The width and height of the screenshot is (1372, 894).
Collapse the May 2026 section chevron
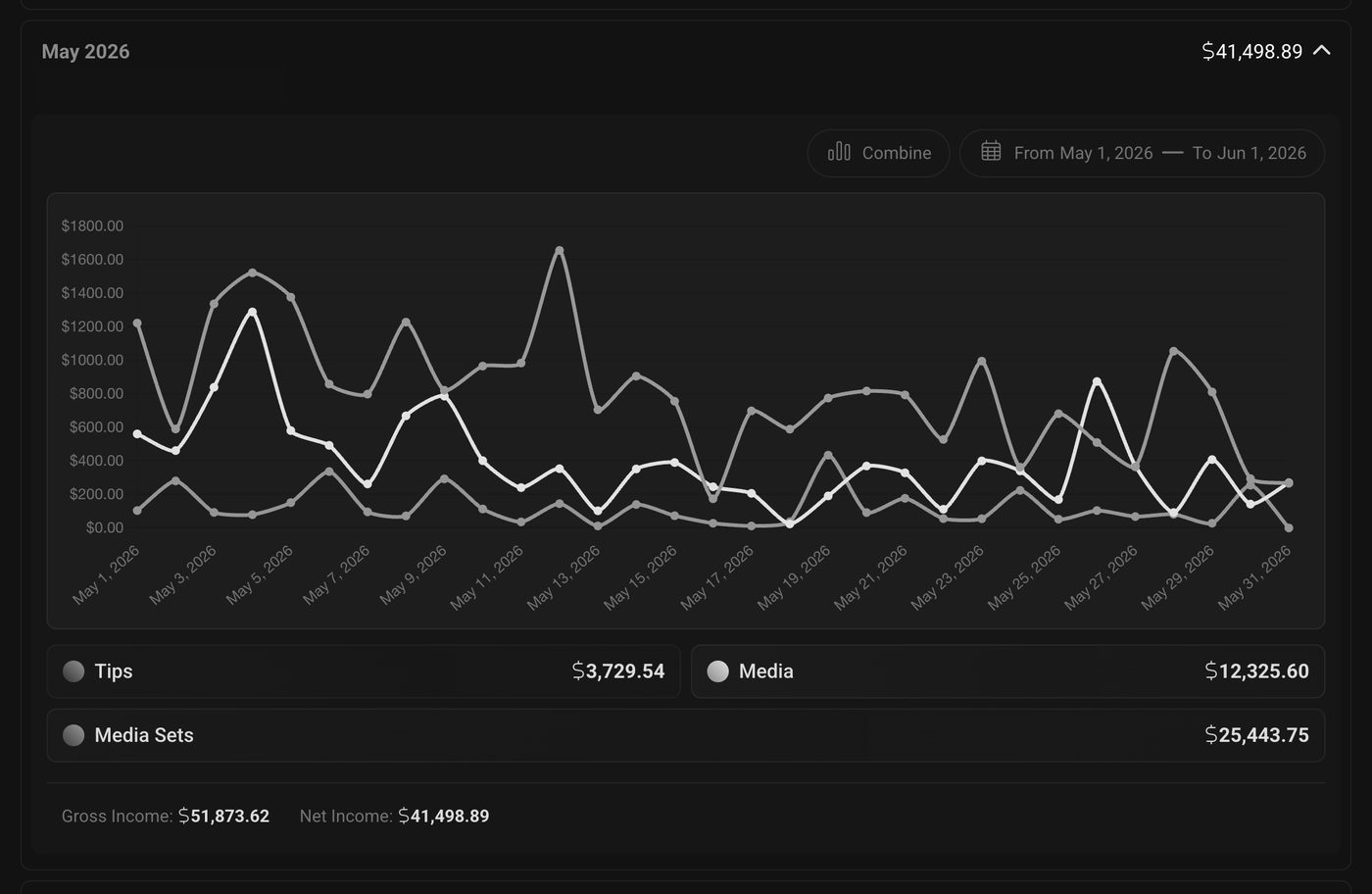pyautogui.click(x=1321, y=50)
